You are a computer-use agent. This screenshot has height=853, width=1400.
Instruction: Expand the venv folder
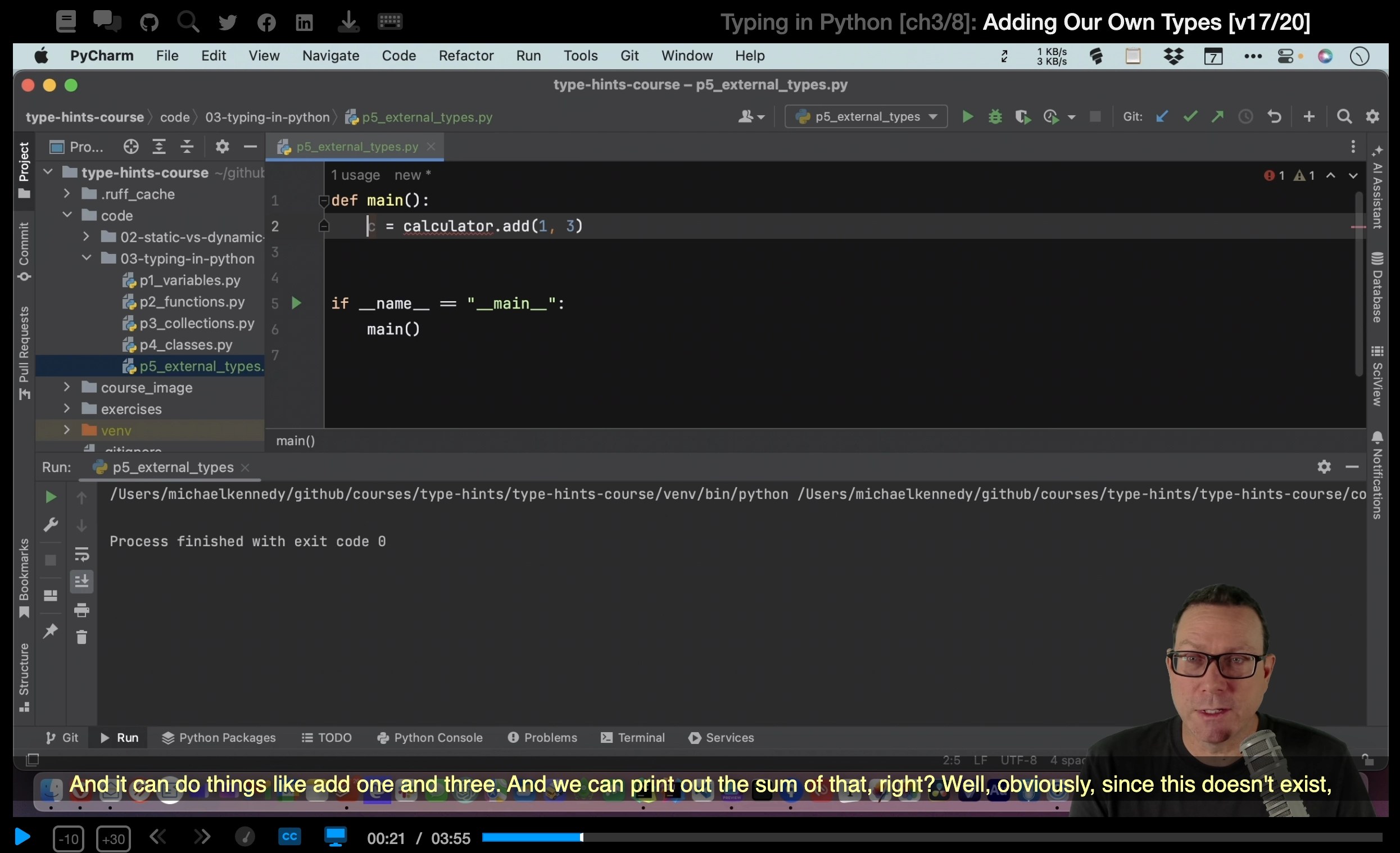tap(67, 430)
